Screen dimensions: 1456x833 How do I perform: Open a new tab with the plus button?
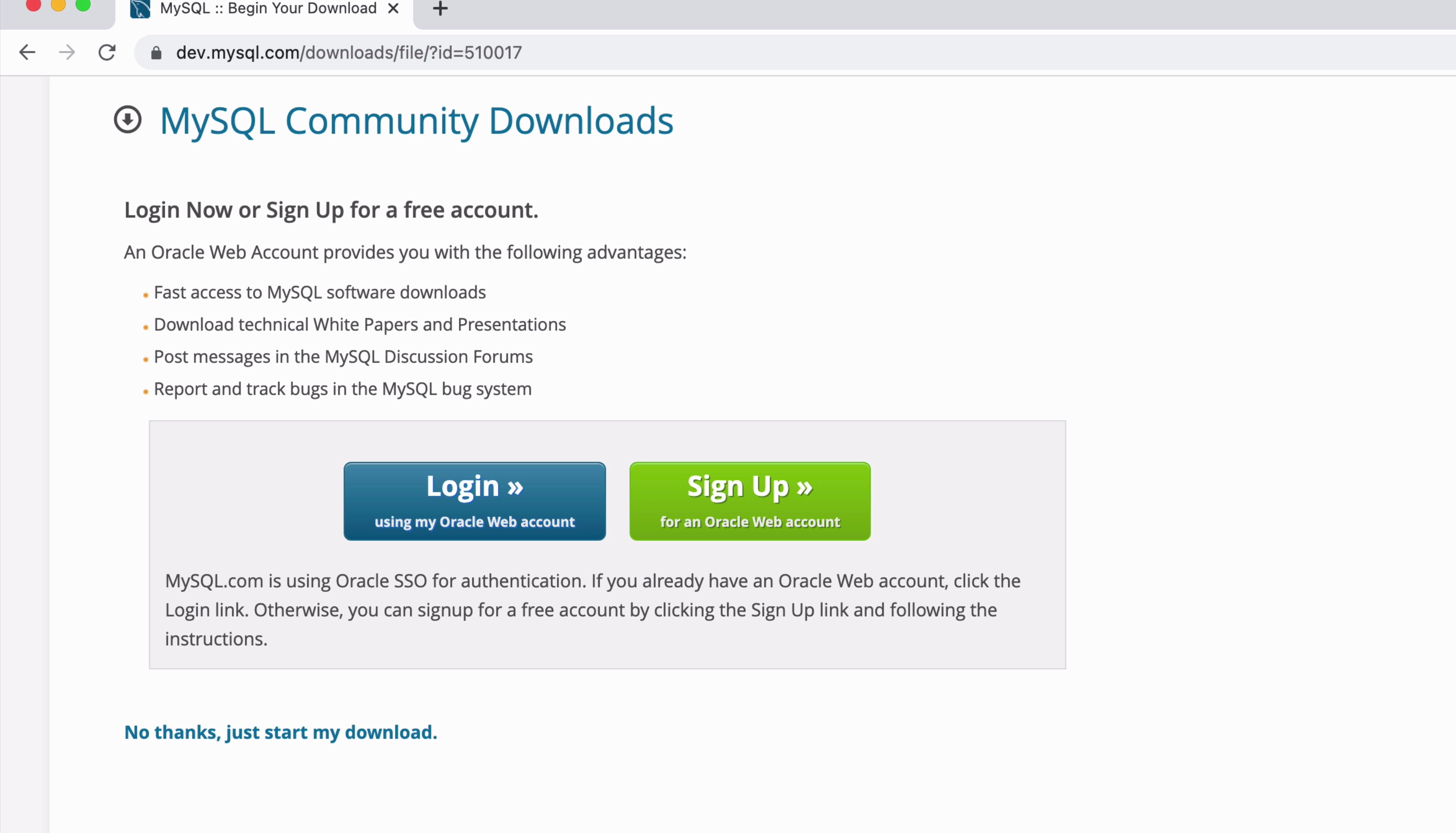point(440,9)
